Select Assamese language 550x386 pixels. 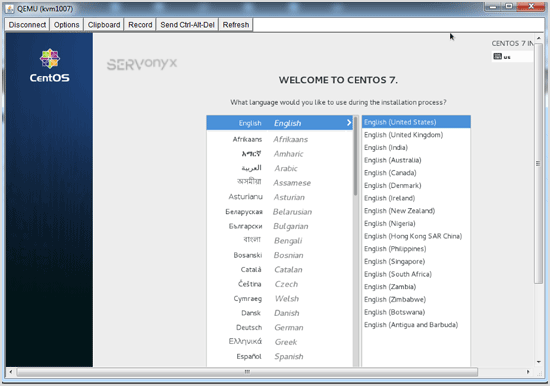click(280, 182)
